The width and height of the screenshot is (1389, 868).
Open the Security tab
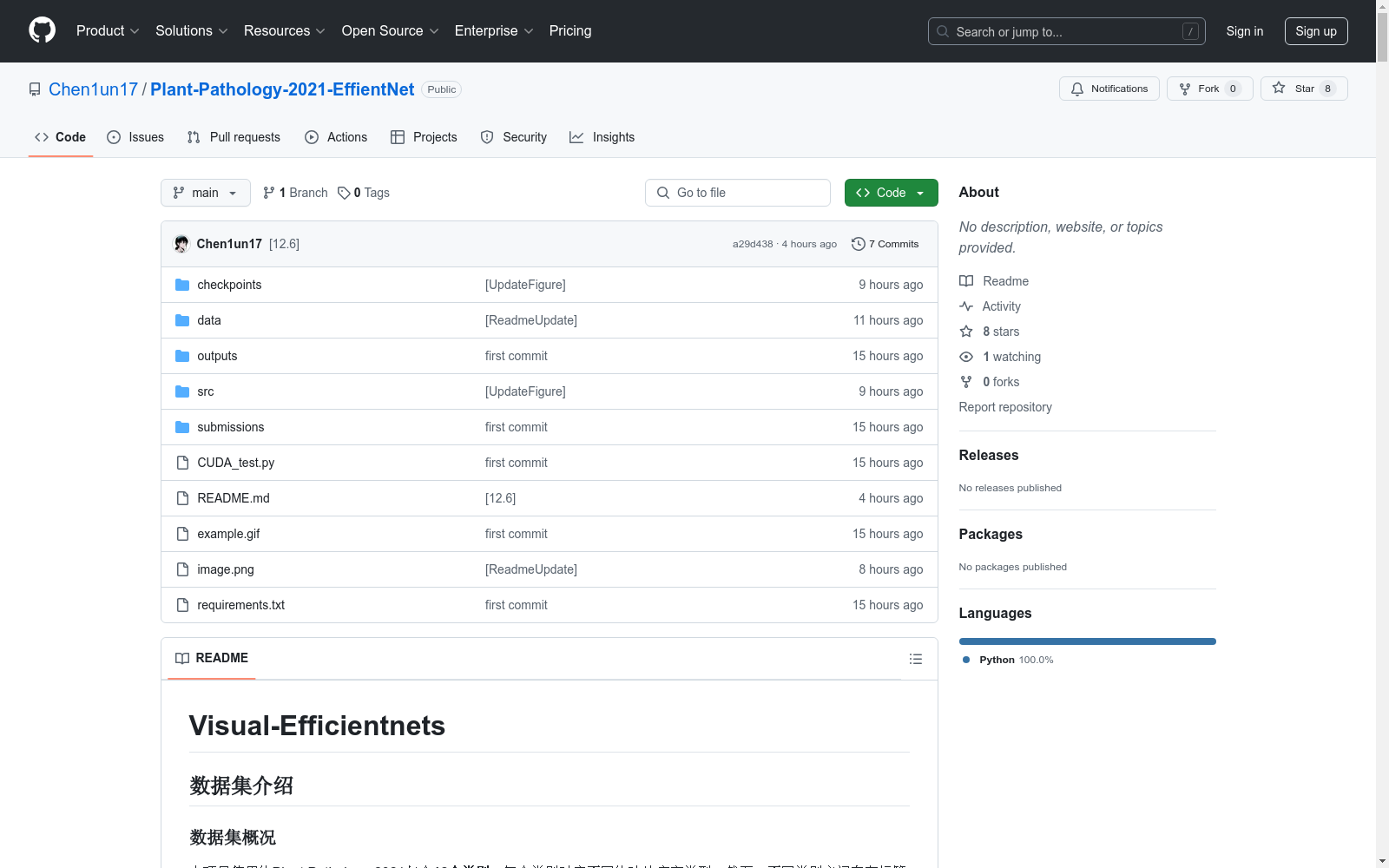tap(514, 137)
